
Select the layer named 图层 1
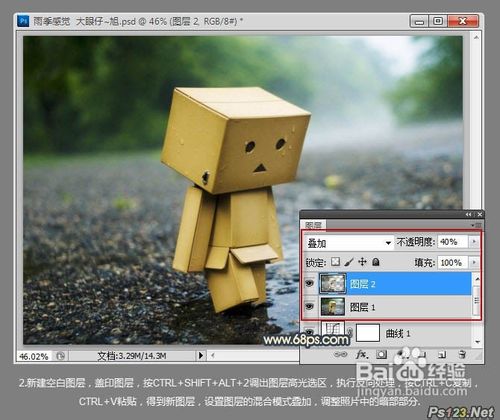click(362, 307)
